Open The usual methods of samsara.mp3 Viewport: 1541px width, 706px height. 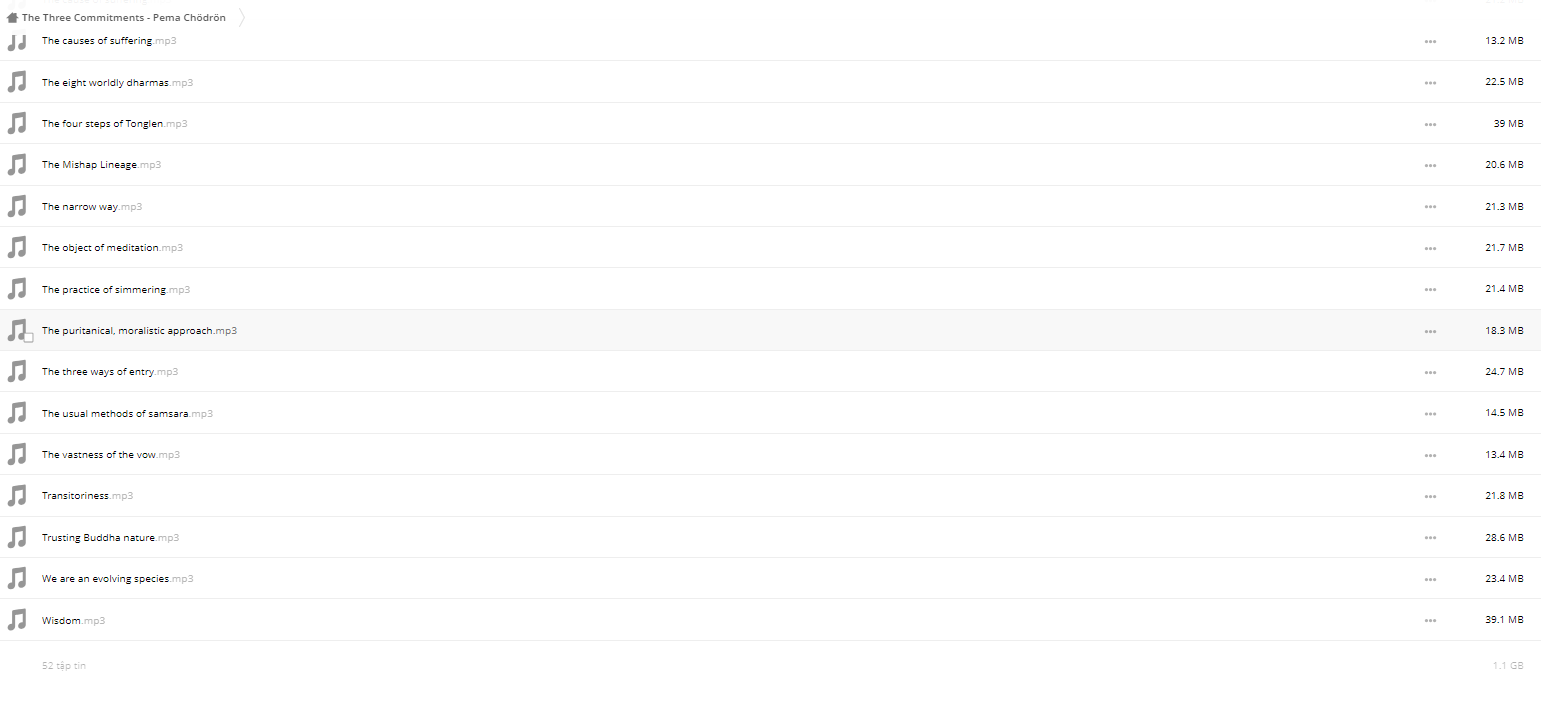click(x=127, y=413)
